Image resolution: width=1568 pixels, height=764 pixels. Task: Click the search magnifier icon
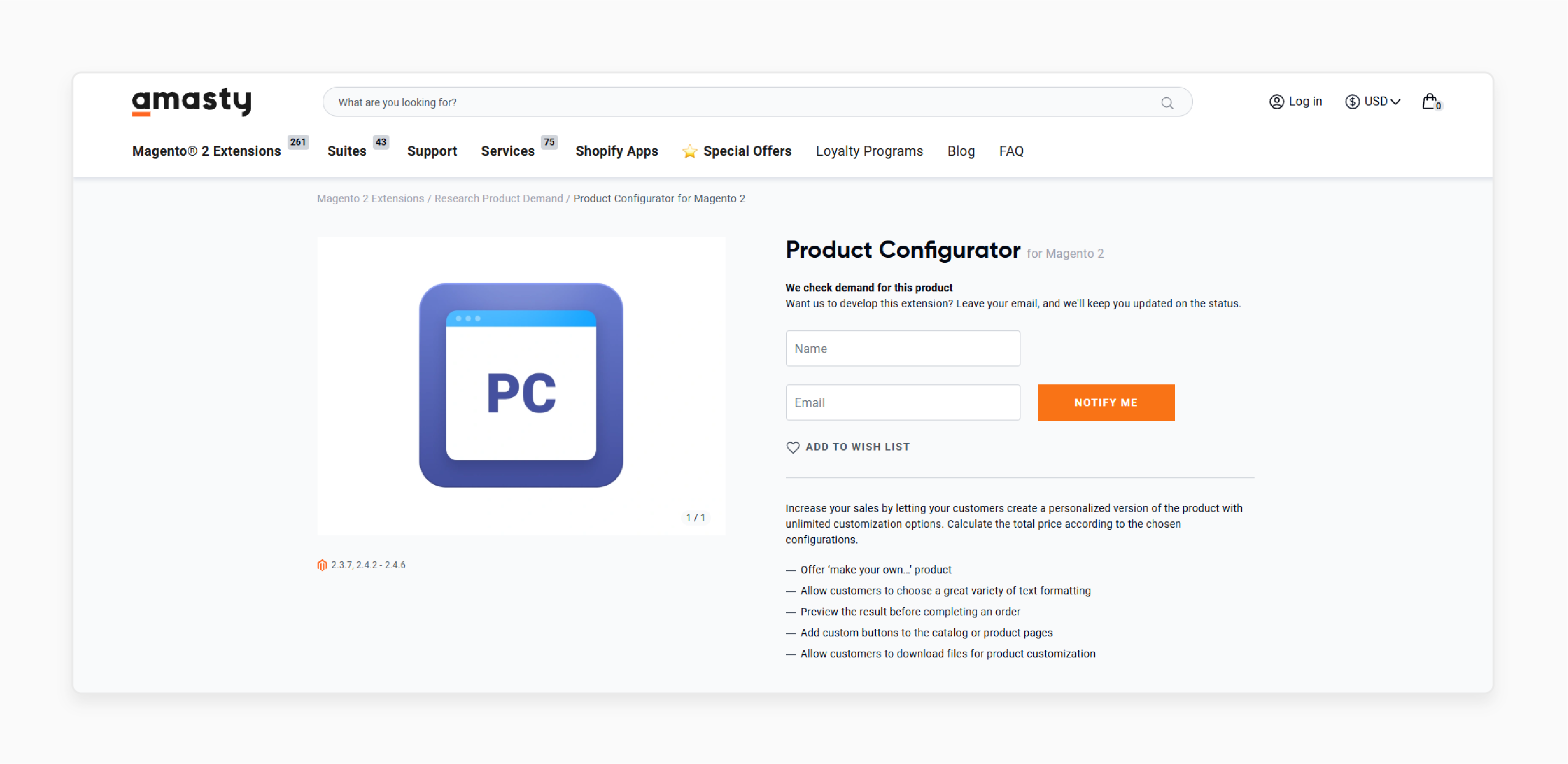point(1167,103)
